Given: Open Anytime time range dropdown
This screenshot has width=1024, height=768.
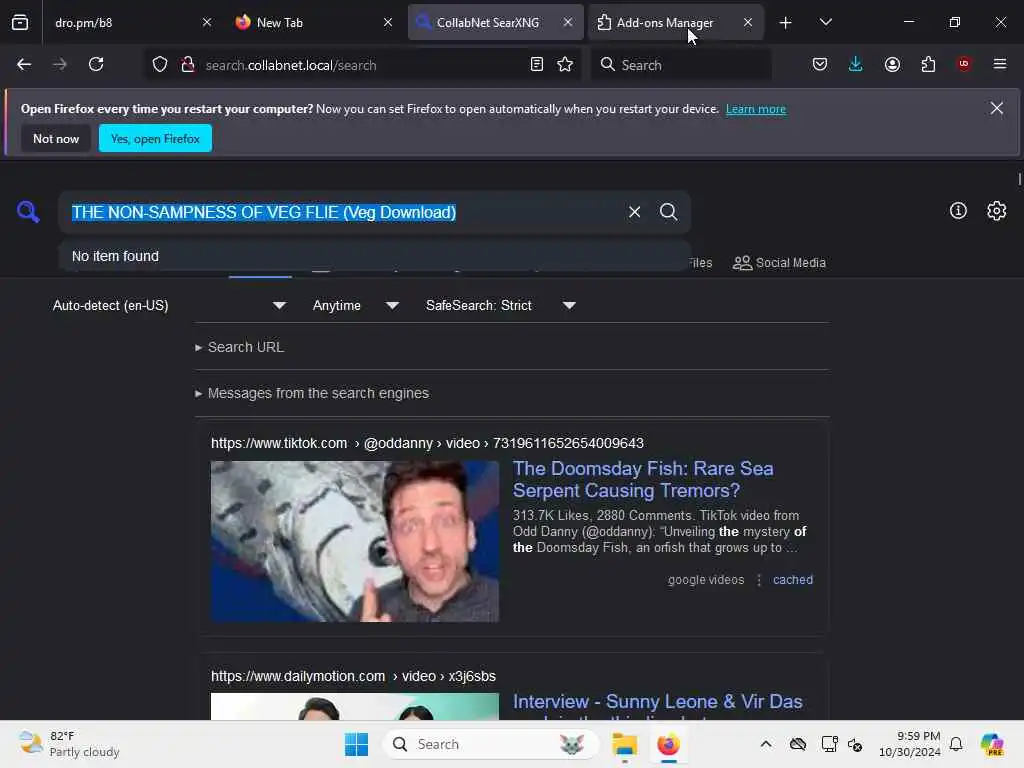Looking at the screenshot, I should [x=356, y=305].
